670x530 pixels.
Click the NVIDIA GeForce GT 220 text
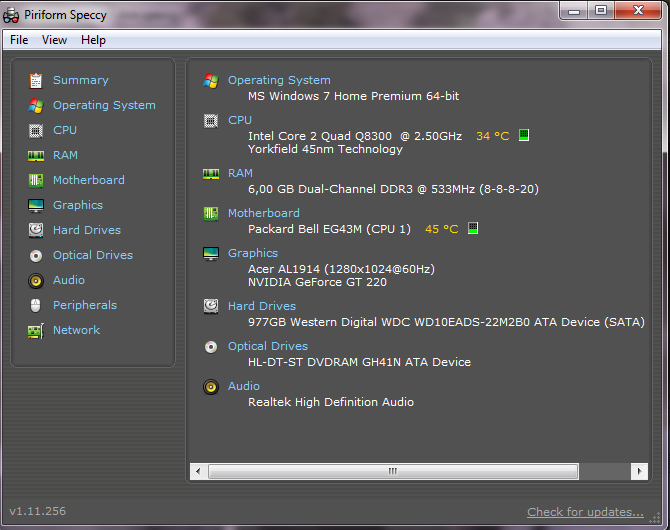tap(317, 282)
